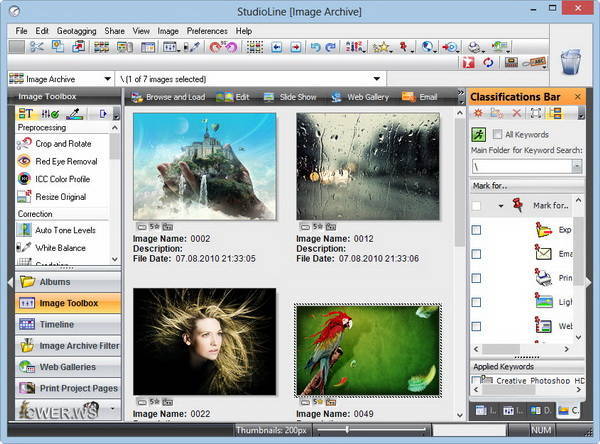This screenshot has width=600, height=444.
Task: Open the Geotagging menu
Action: [x=77, y=31]
